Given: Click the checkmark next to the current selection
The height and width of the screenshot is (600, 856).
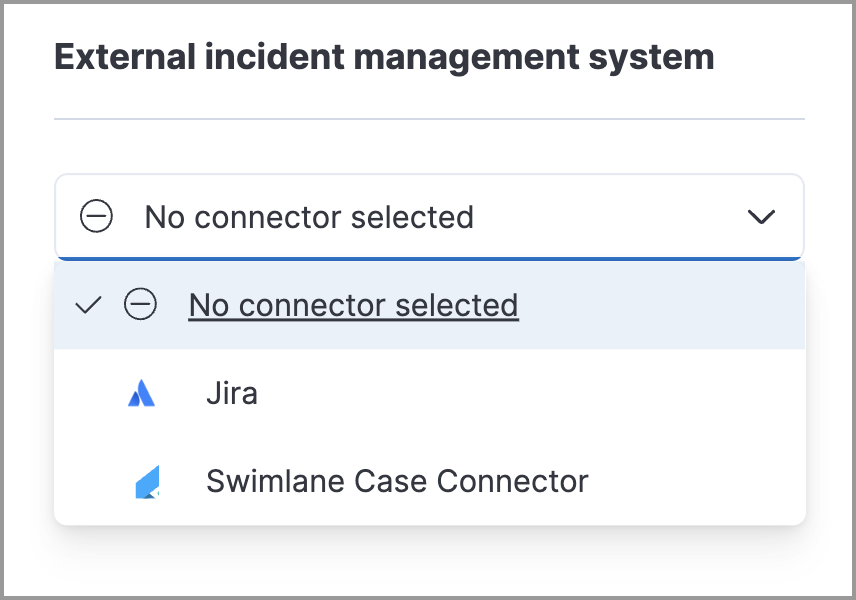Looking at the screenshot, I should coord(88,305).
